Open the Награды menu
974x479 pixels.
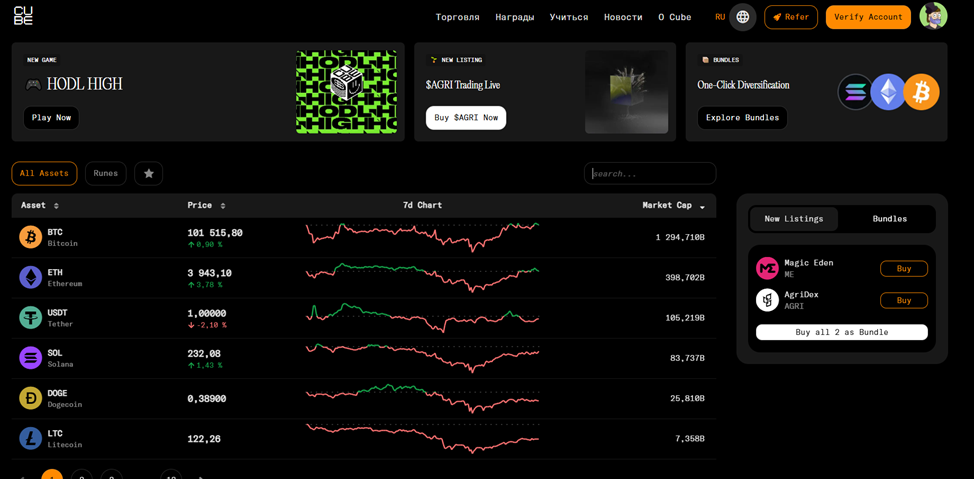[514, 17]
